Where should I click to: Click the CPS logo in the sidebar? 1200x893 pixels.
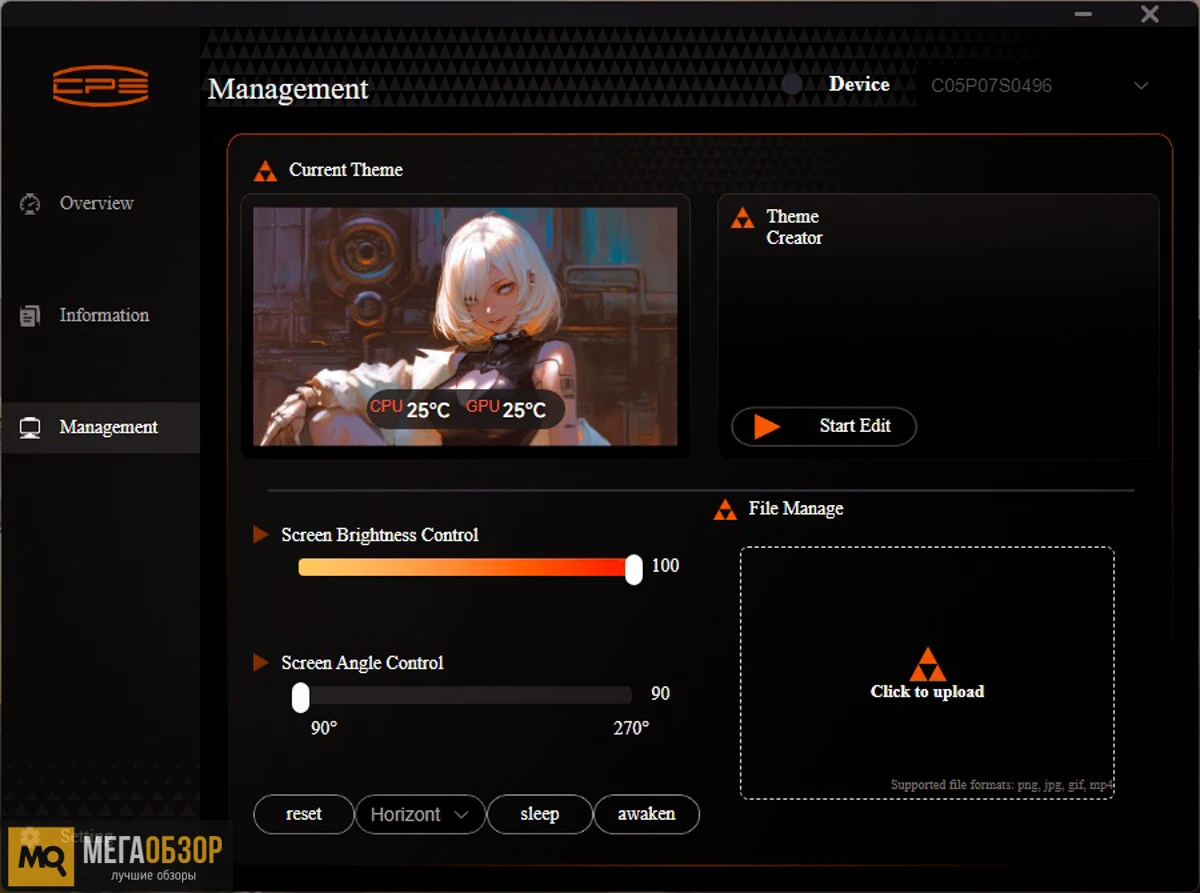[x=101, y=86]
